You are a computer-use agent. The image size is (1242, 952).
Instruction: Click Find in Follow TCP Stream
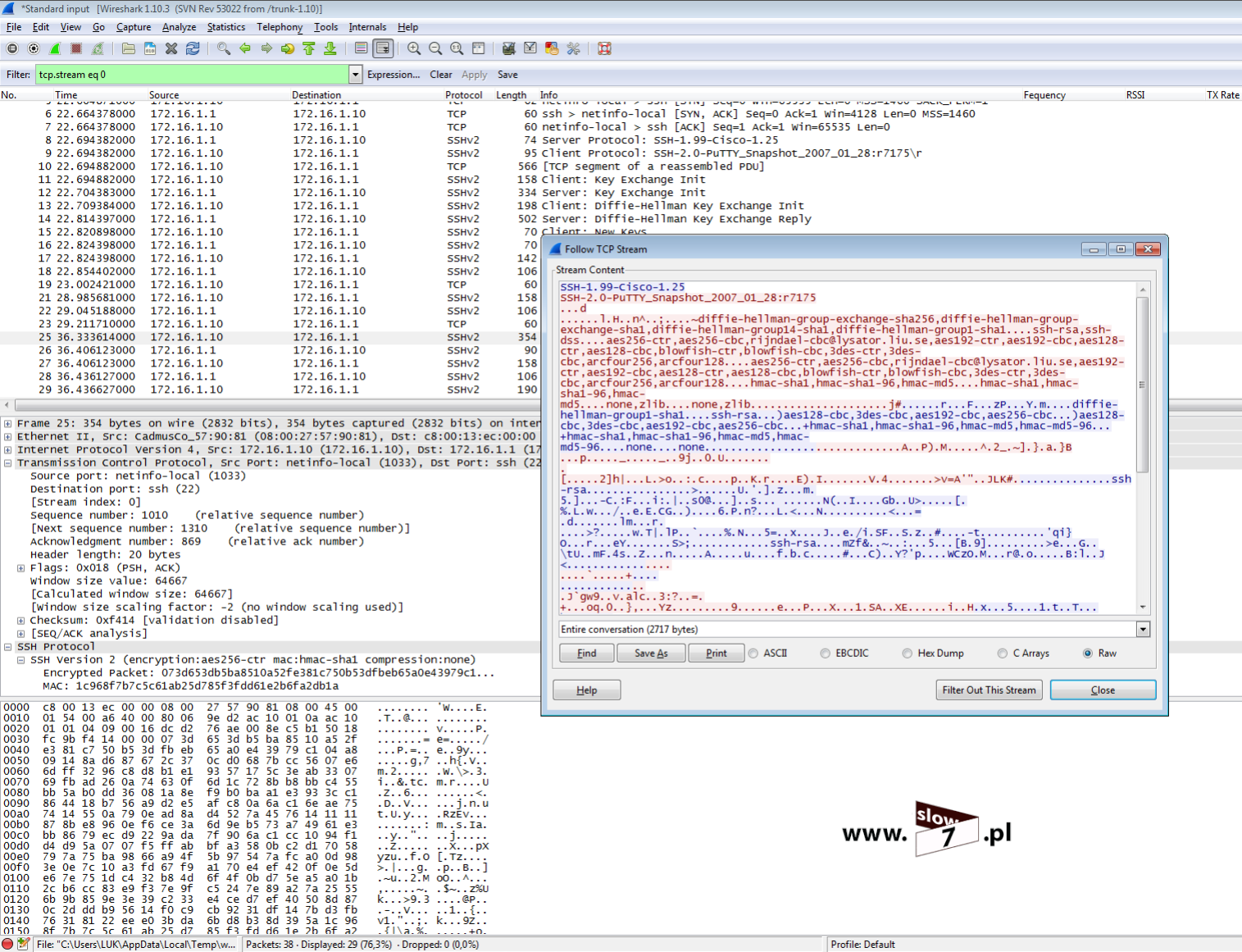click(x=587, y=654)
